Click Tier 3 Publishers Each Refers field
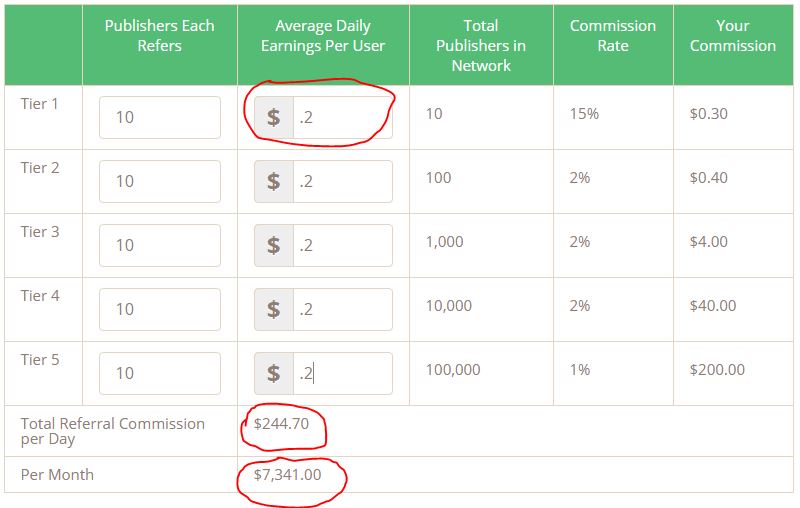 coord(160,245)
